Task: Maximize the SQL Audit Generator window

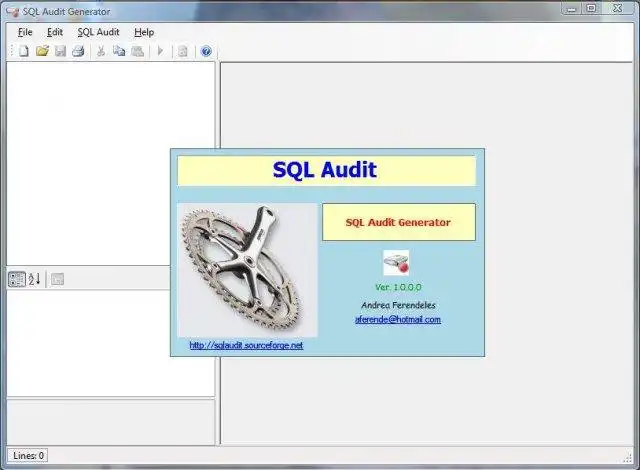Action: pyautogui.click(x=591, y=9)
